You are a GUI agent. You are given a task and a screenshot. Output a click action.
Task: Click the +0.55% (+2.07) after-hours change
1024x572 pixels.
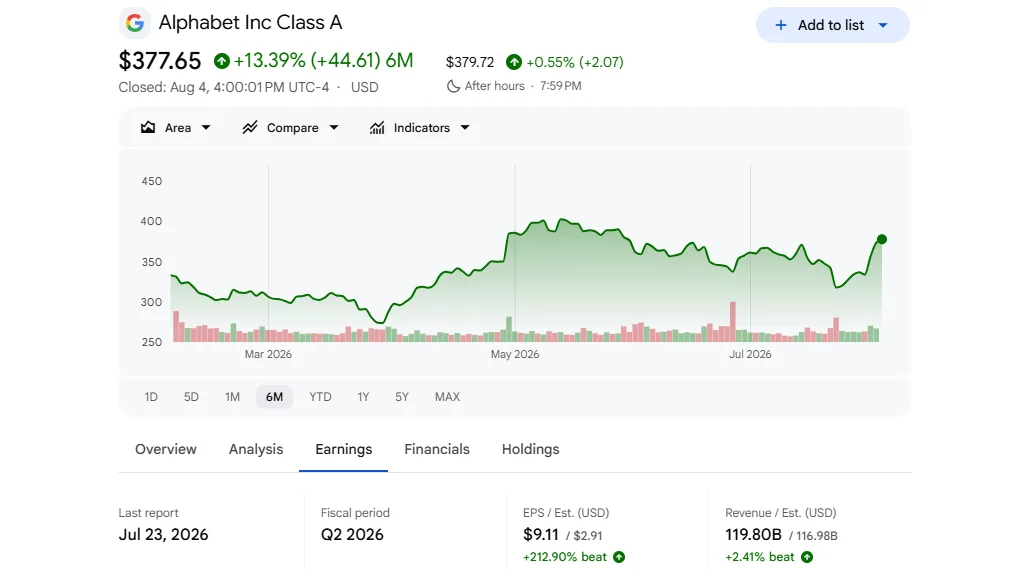pos(575,62)
